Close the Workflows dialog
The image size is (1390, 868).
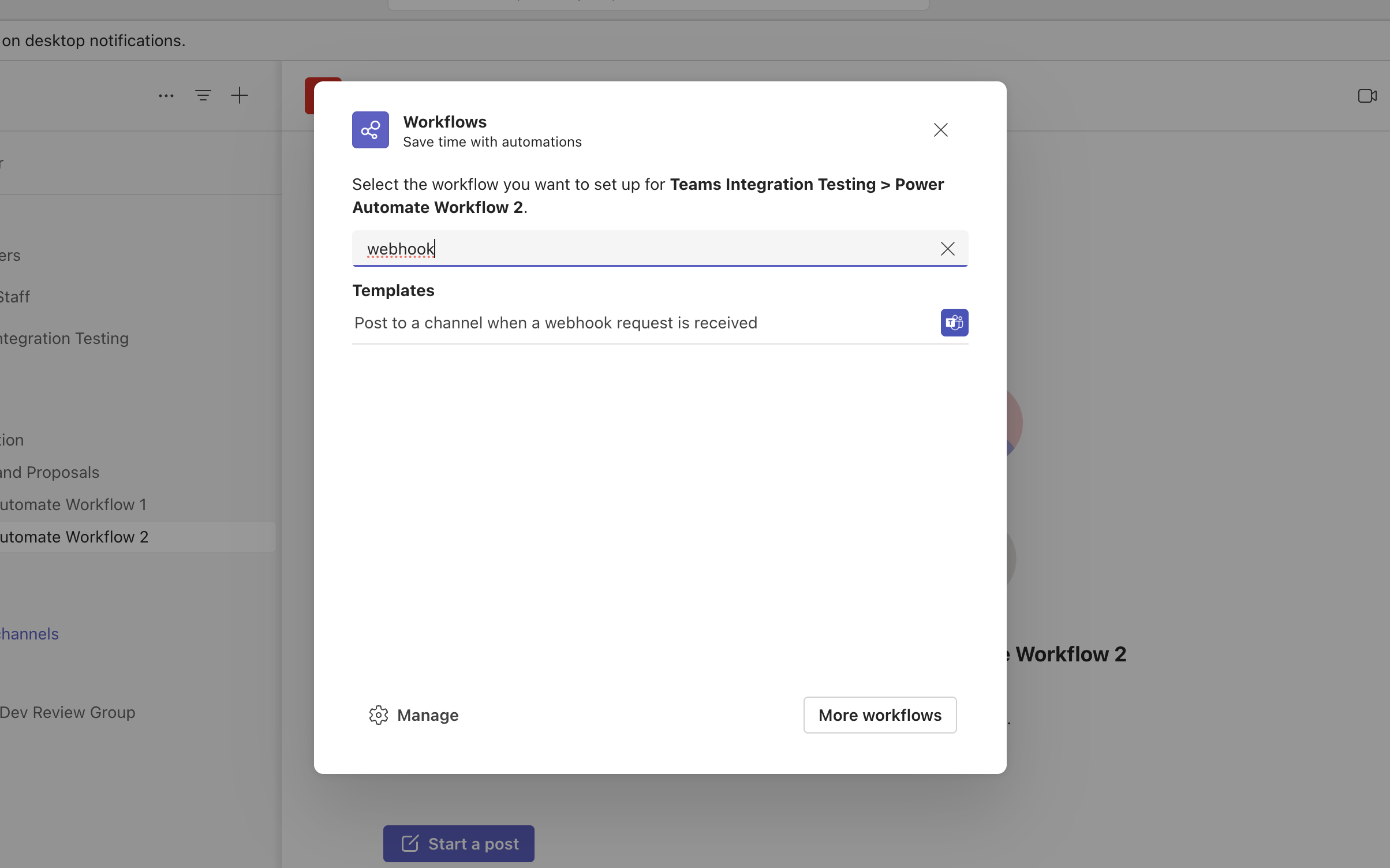pos(941,130)
